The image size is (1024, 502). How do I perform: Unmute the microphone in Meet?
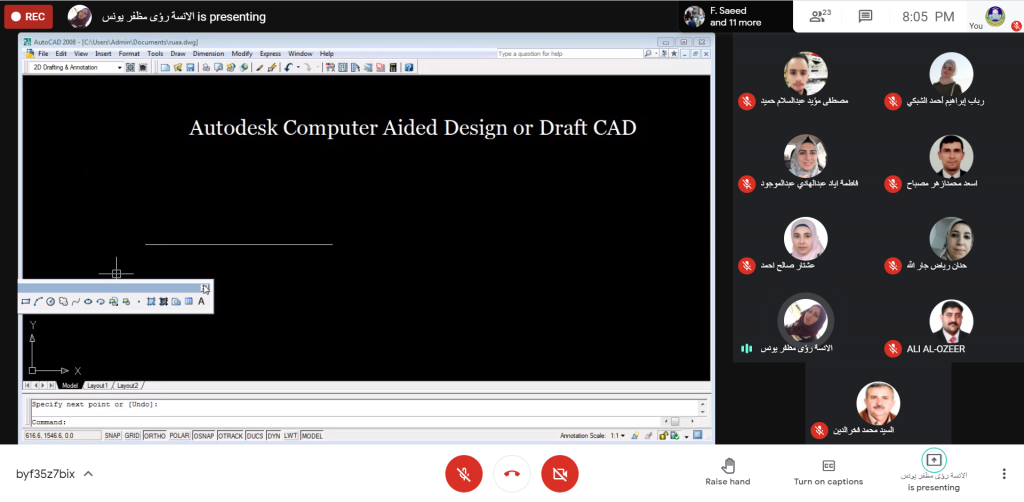point(463,473)
